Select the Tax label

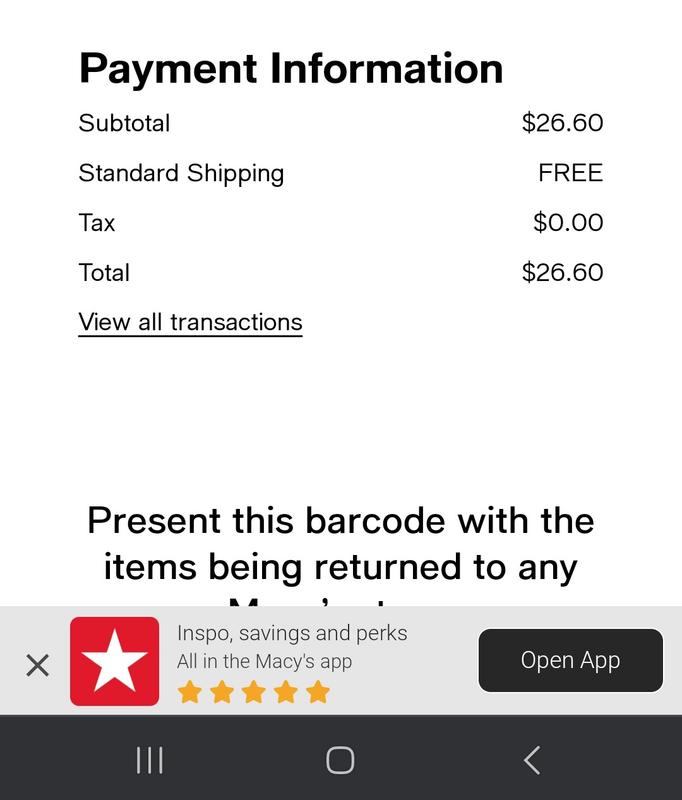click(x=97, y=223)
